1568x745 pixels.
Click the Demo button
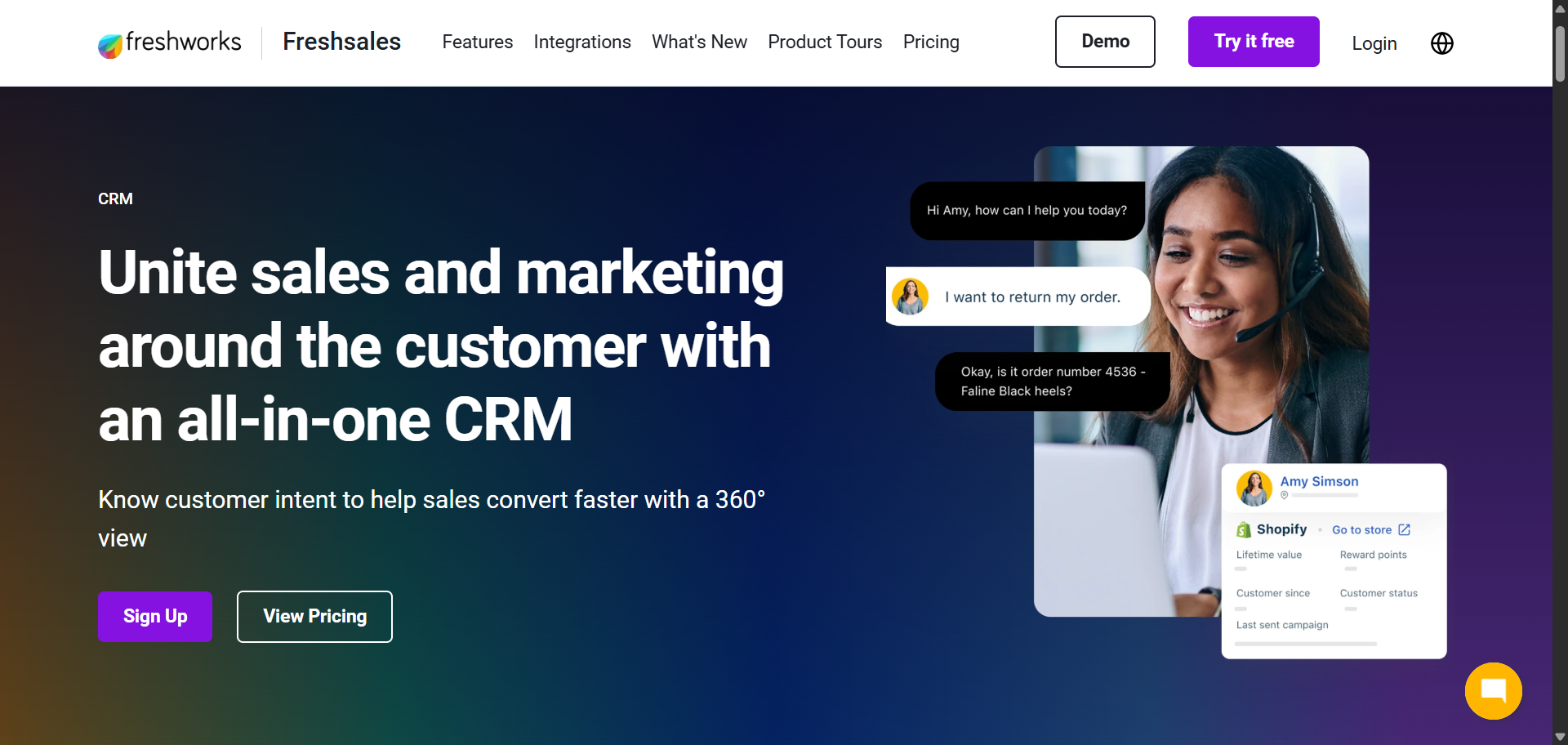pos(1105,42)
